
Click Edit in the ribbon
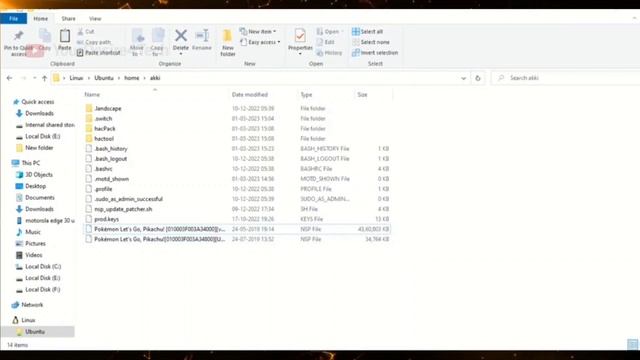pos(326,42)
